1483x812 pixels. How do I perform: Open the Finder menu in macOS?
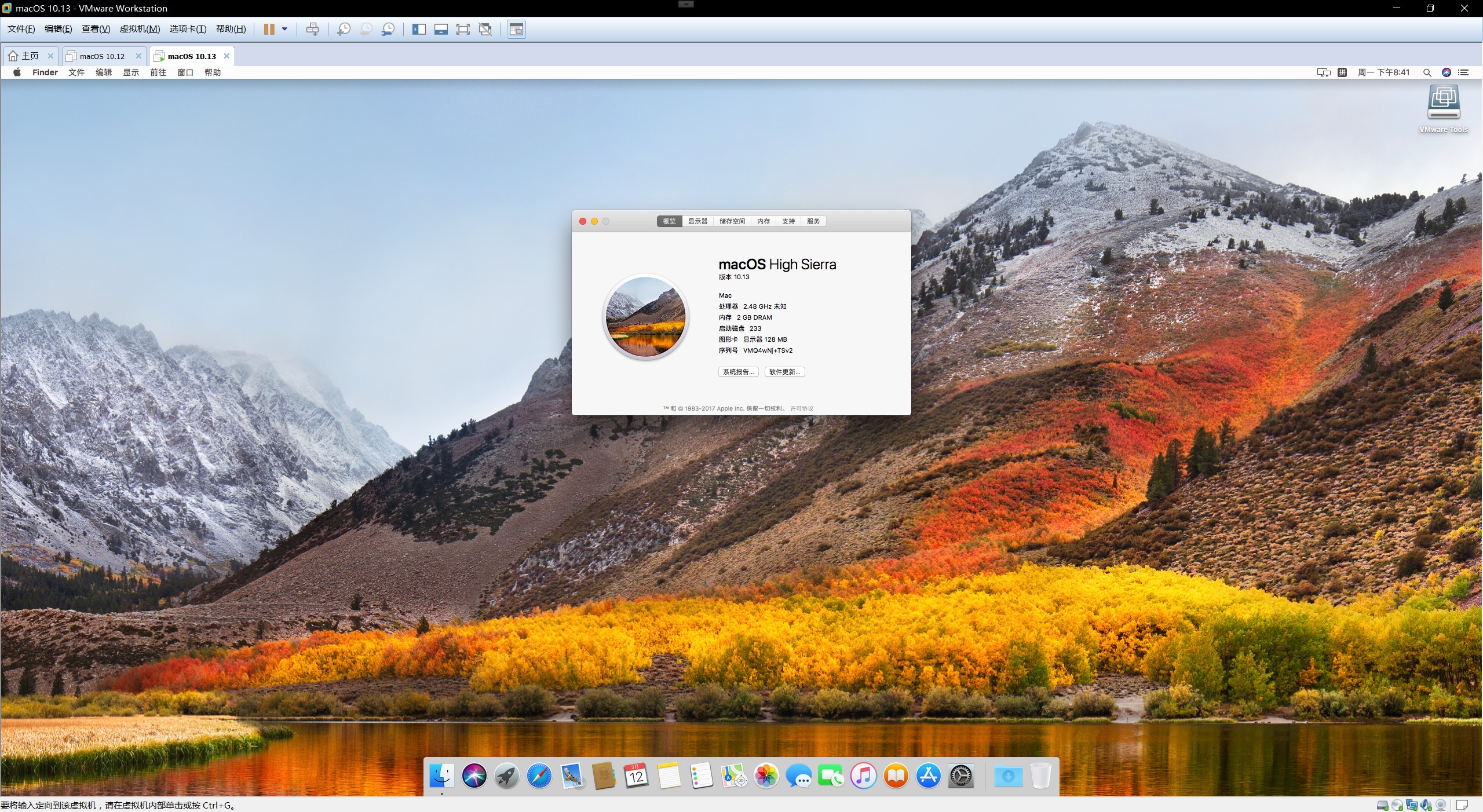(45, 72)
